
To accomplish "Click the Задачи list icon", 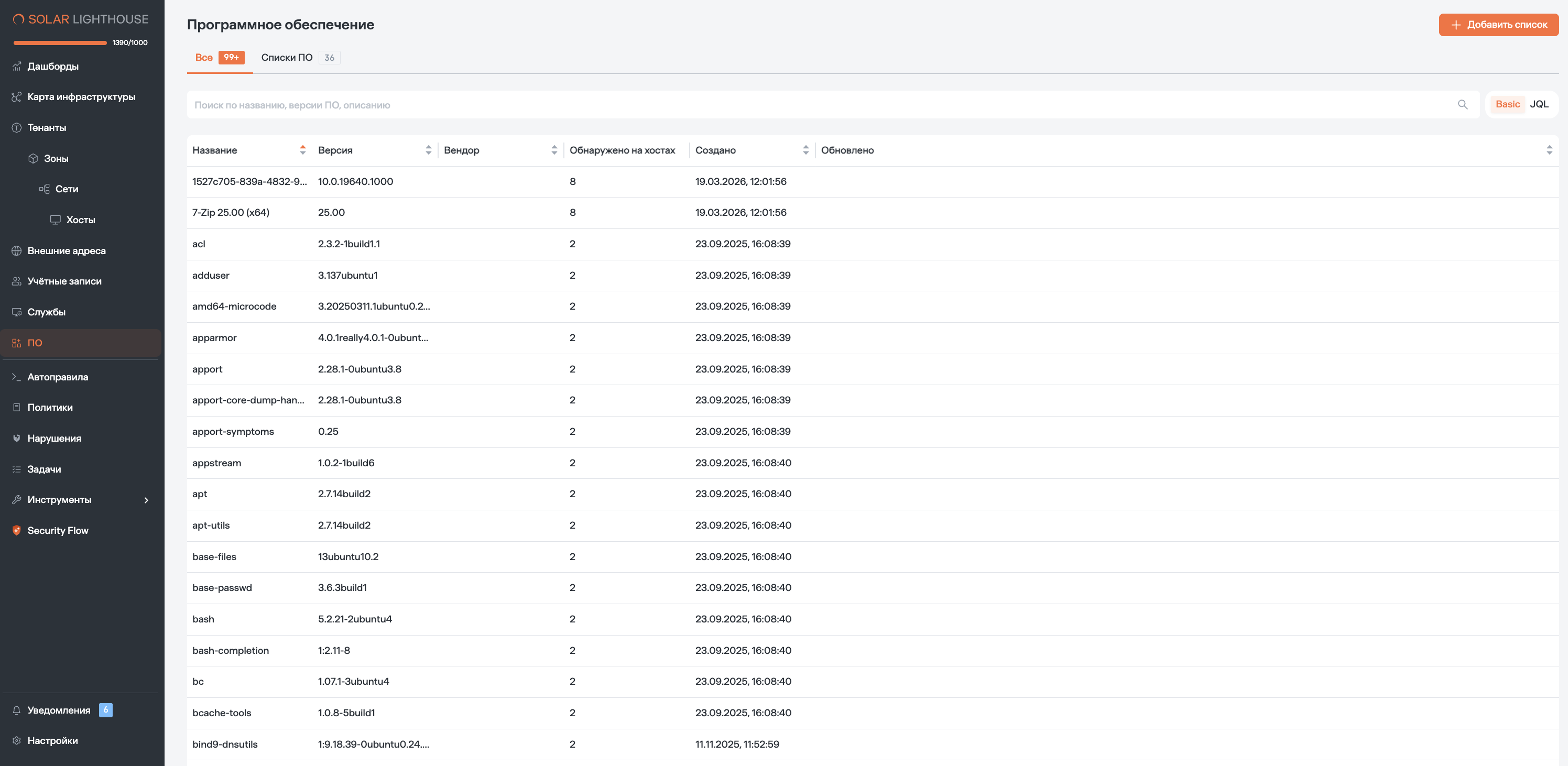I will click(x=16, y=469).
